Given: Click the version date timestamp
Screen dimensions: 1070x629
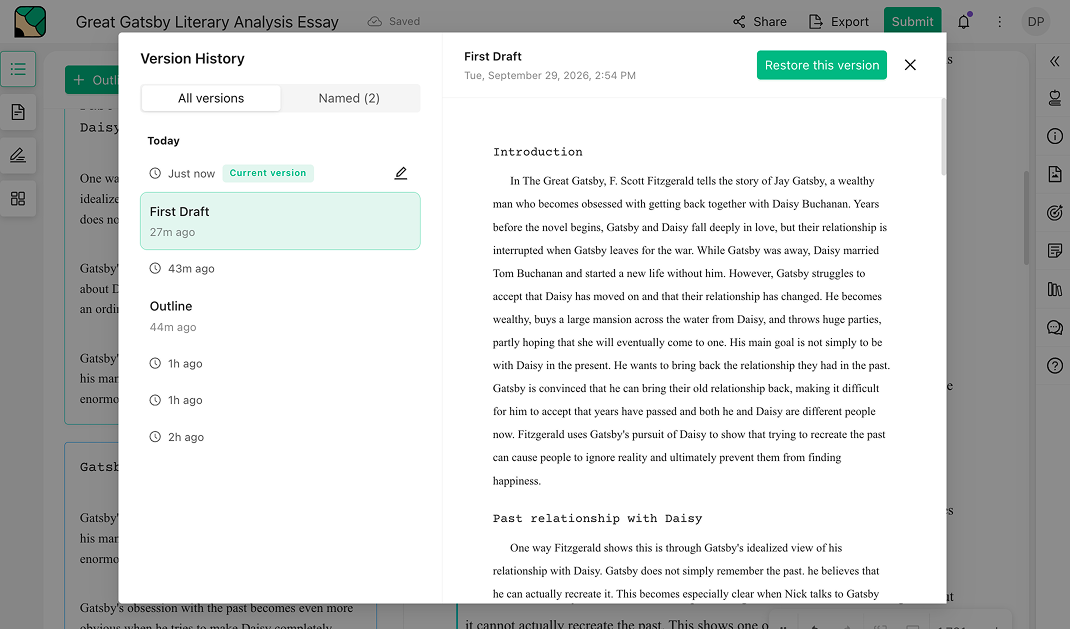Looking at the screenshot, I should coord(550,75).
